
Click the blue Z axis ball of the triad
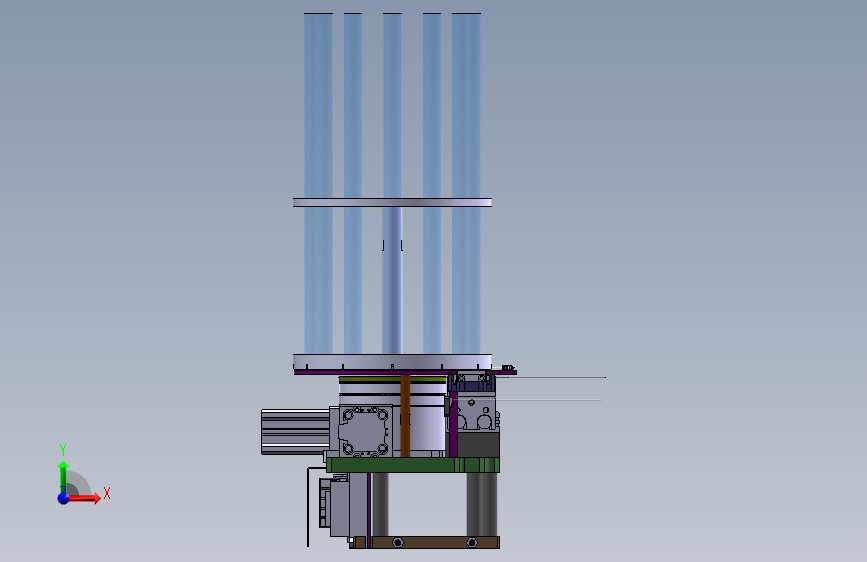[x=63, y=498]
